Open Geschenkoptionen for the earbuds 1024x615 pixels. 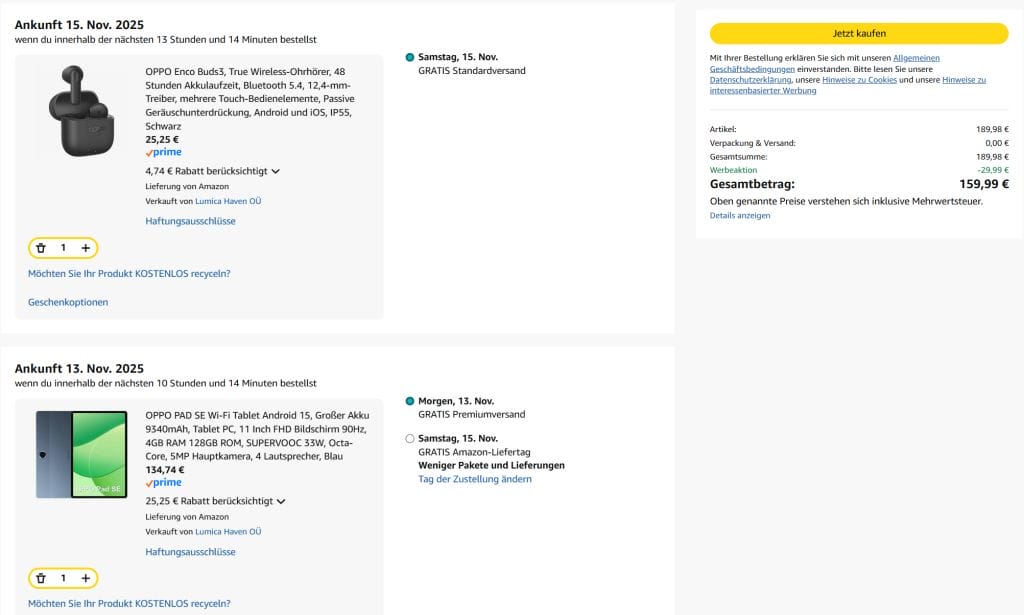pos(68,302)
